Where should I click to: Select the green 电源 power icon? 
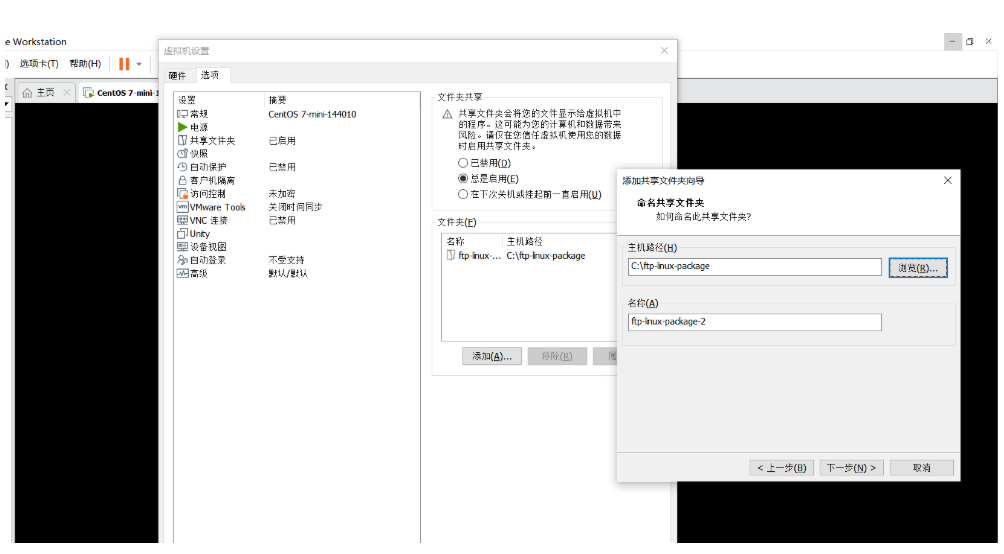(182, 127)
